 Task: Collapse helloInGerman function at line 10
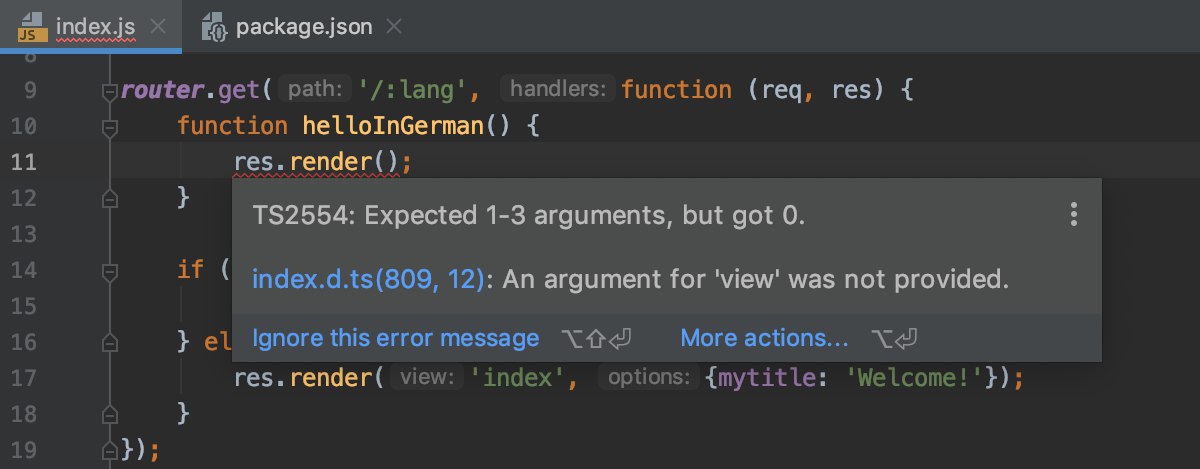click(110, 128)
